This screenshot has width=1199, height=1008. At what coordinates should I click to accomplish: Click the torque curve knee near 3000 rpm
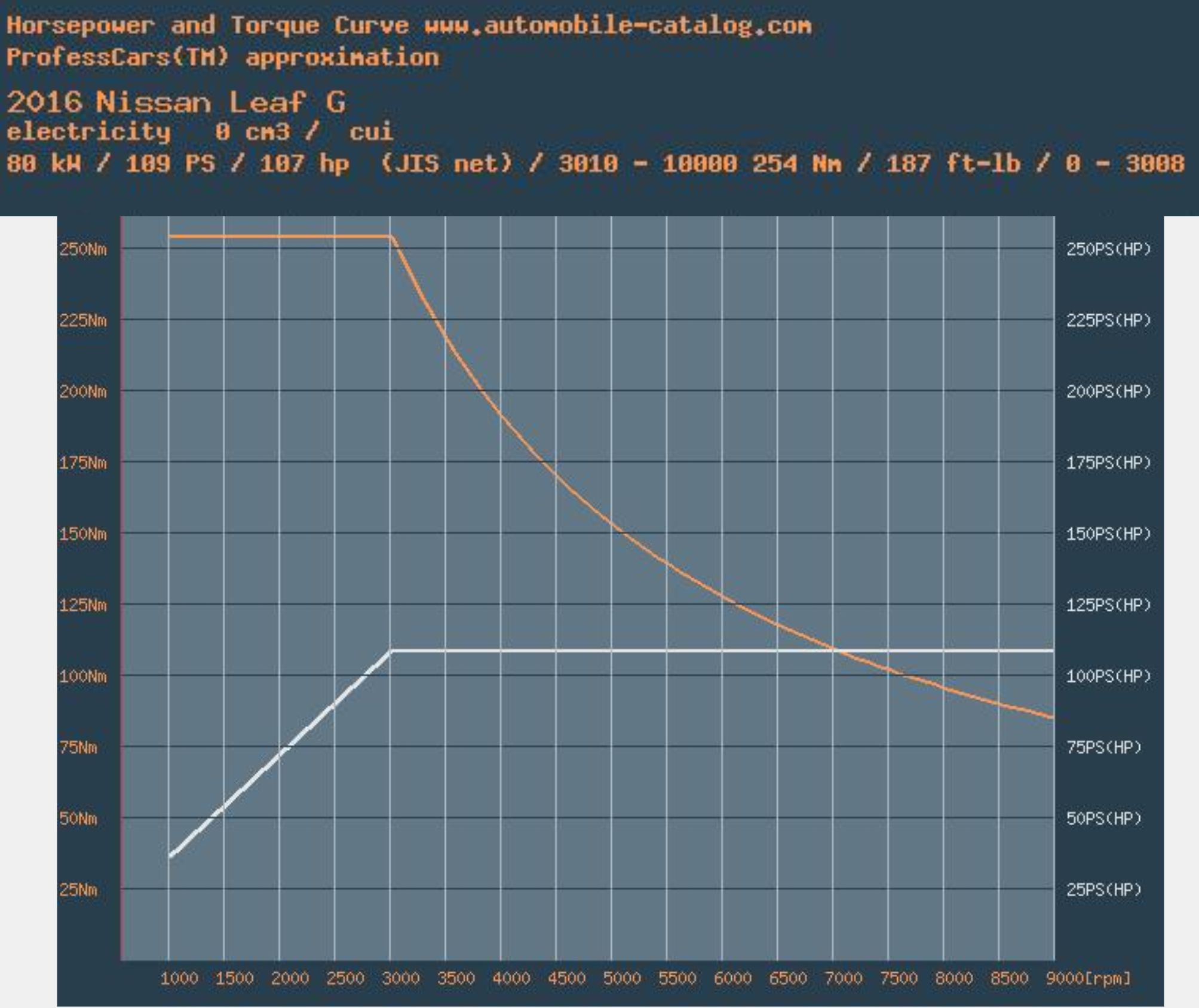[392, 238]
